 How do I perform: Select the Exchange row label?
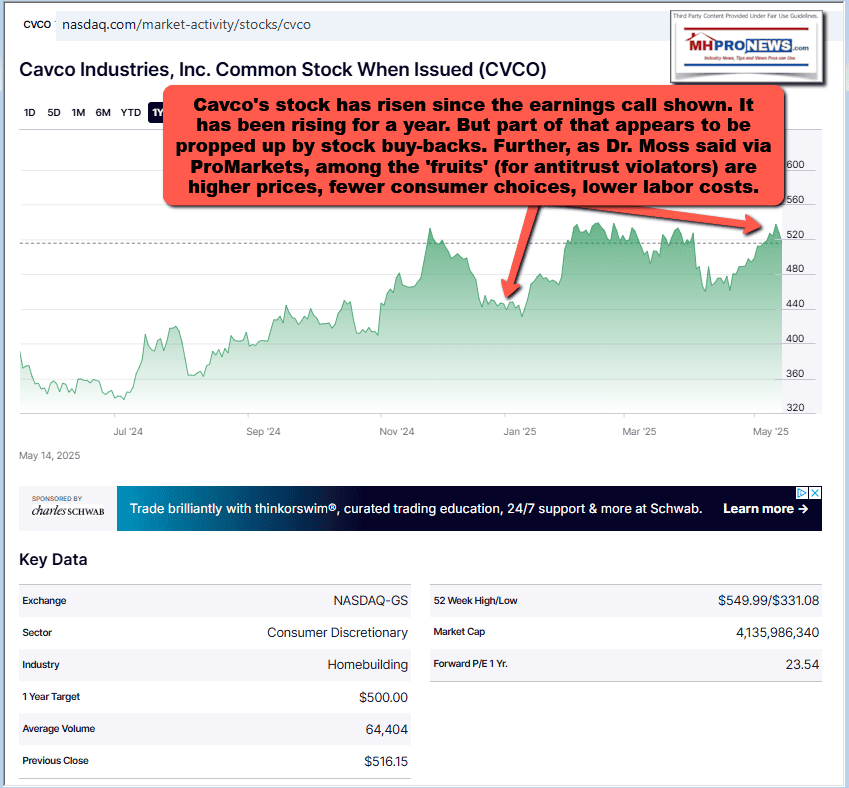[44, 601]
